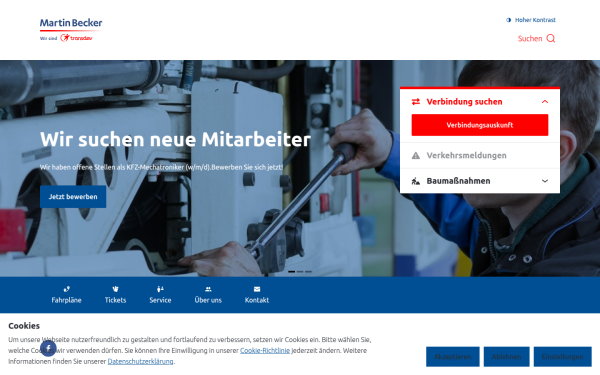Click the Baumaßnahmen heading text
600x375 pixels.
tap(458, 181)
